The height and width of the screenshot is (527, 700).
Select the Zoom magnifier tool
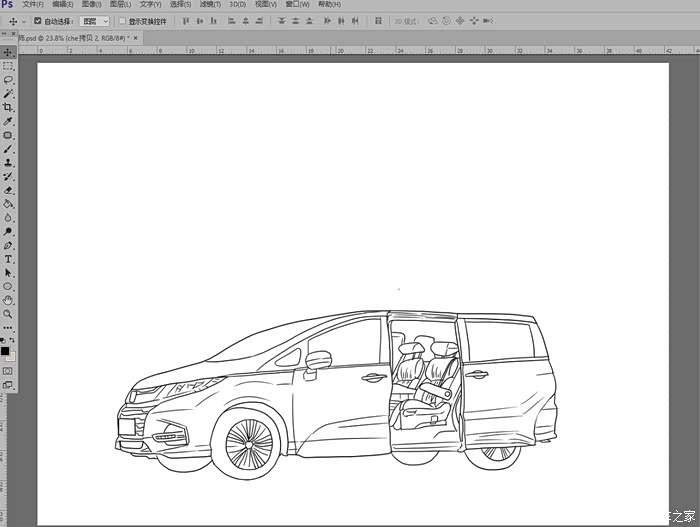pos(8,313)
